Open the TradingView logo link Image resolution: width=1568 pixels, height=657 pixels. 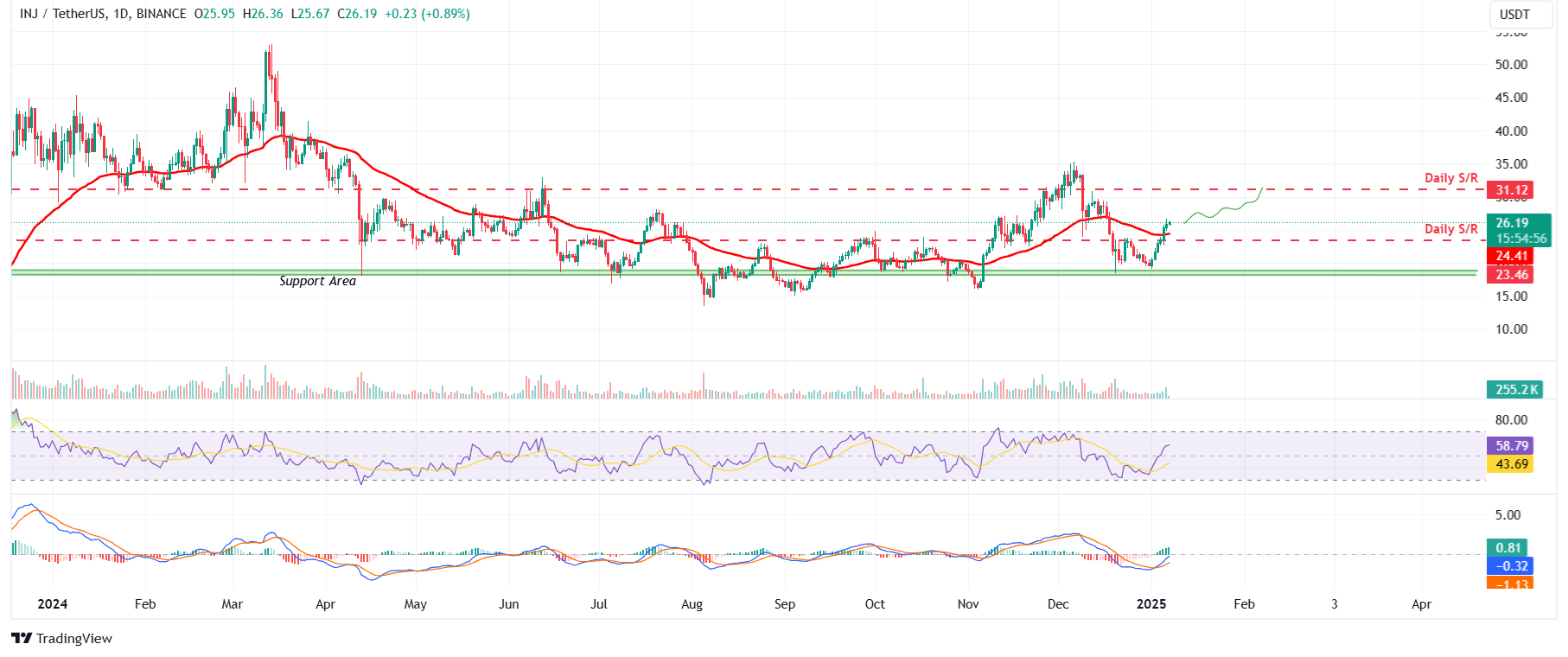click(61, 639)
